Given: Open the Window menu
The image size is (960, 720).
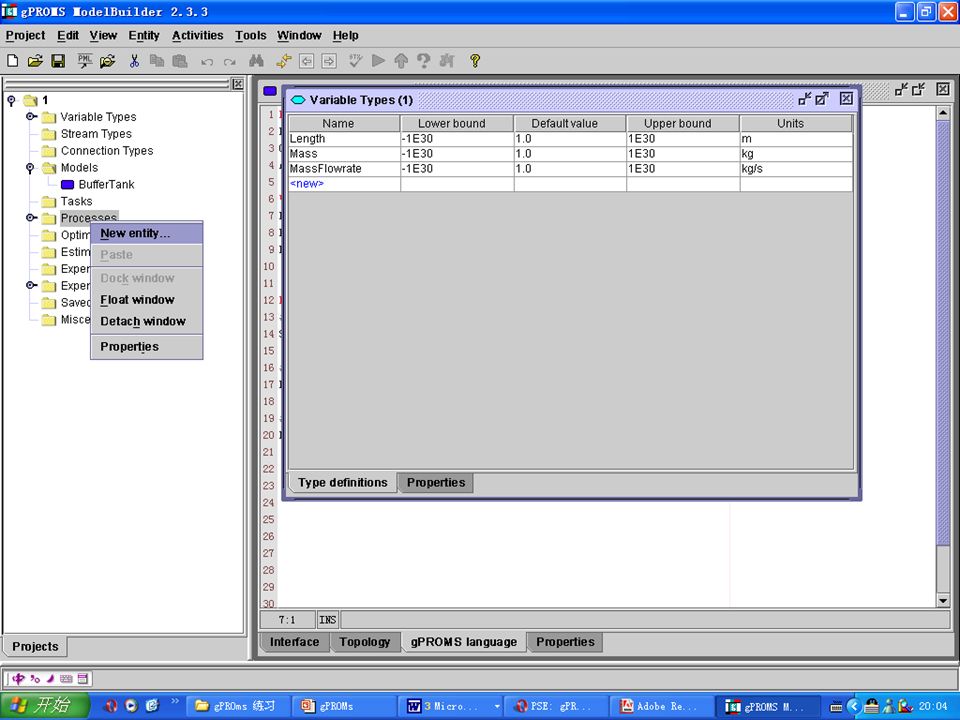Looking at the screenshot, I should 299,36.
